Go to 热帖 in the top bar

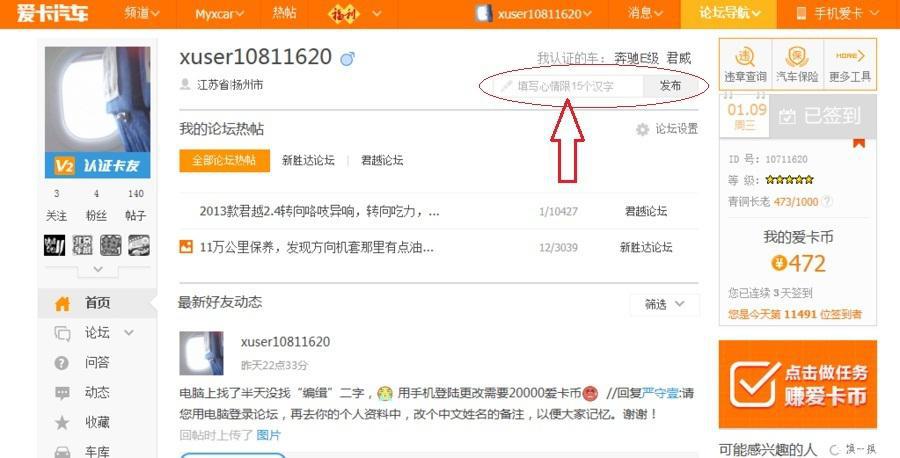coord(284,13)
